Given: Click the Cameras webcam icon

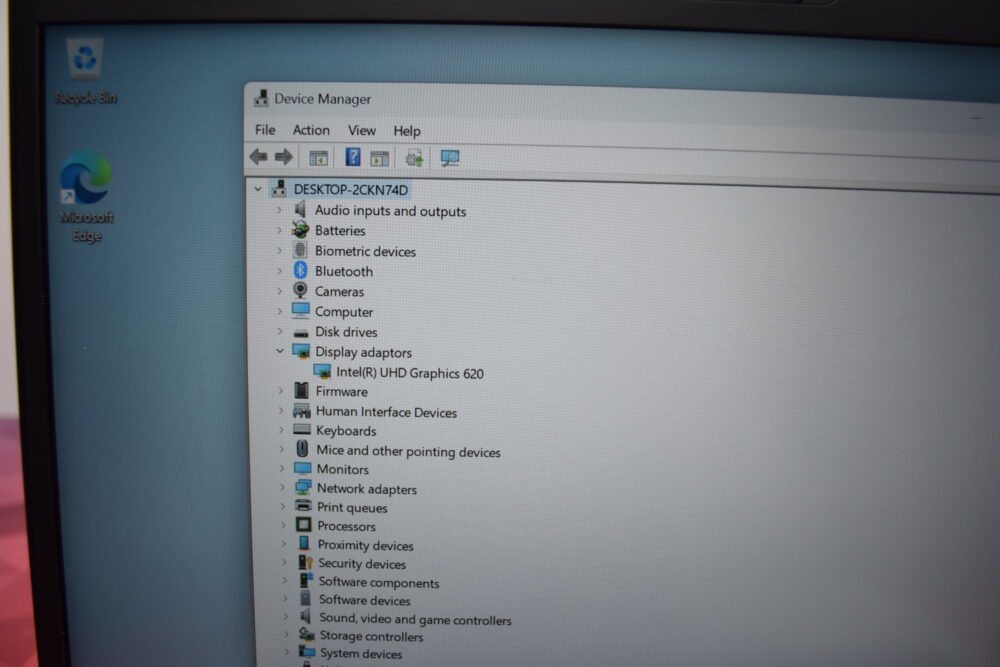Looking at the screenshot, I should [300, 291].
